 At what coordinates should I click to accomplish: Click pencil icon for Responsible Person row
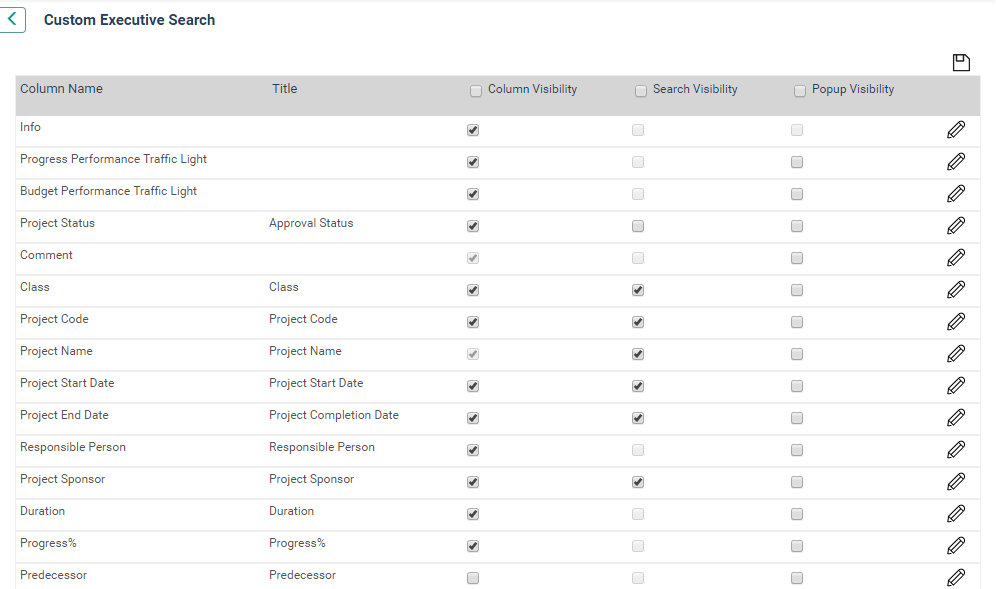(x=956, y=450)
